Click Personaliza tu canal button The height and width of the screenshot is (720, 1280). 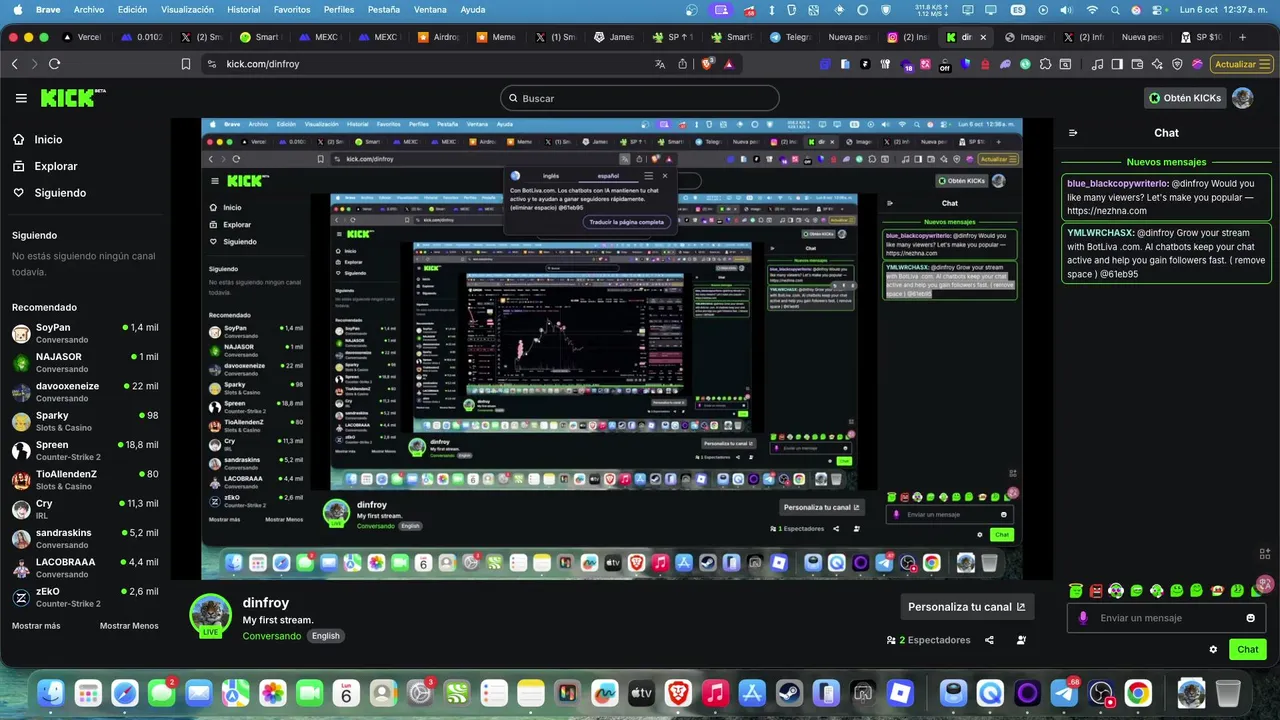point(966,607)
